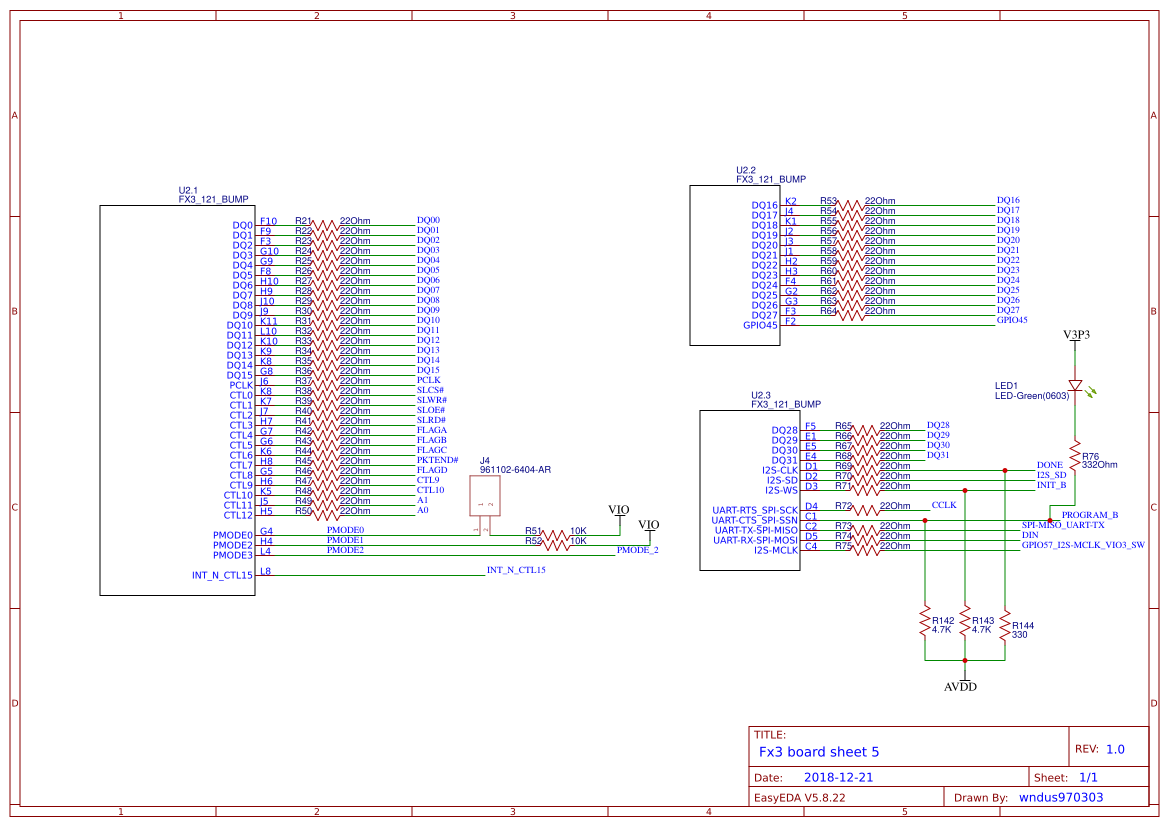
Task: Click the 961102-6404-AR part label
Action: 515,470
